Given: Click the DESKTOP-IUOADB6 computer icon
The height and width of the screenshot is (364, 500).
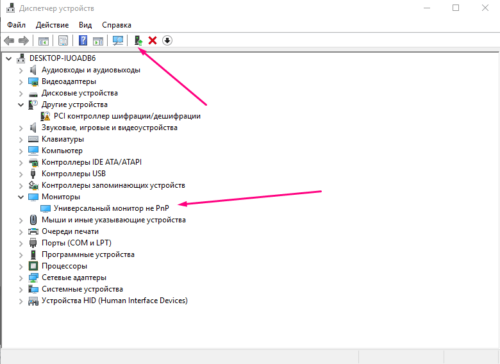Looking at the screenshot, I should coord(21,58).
